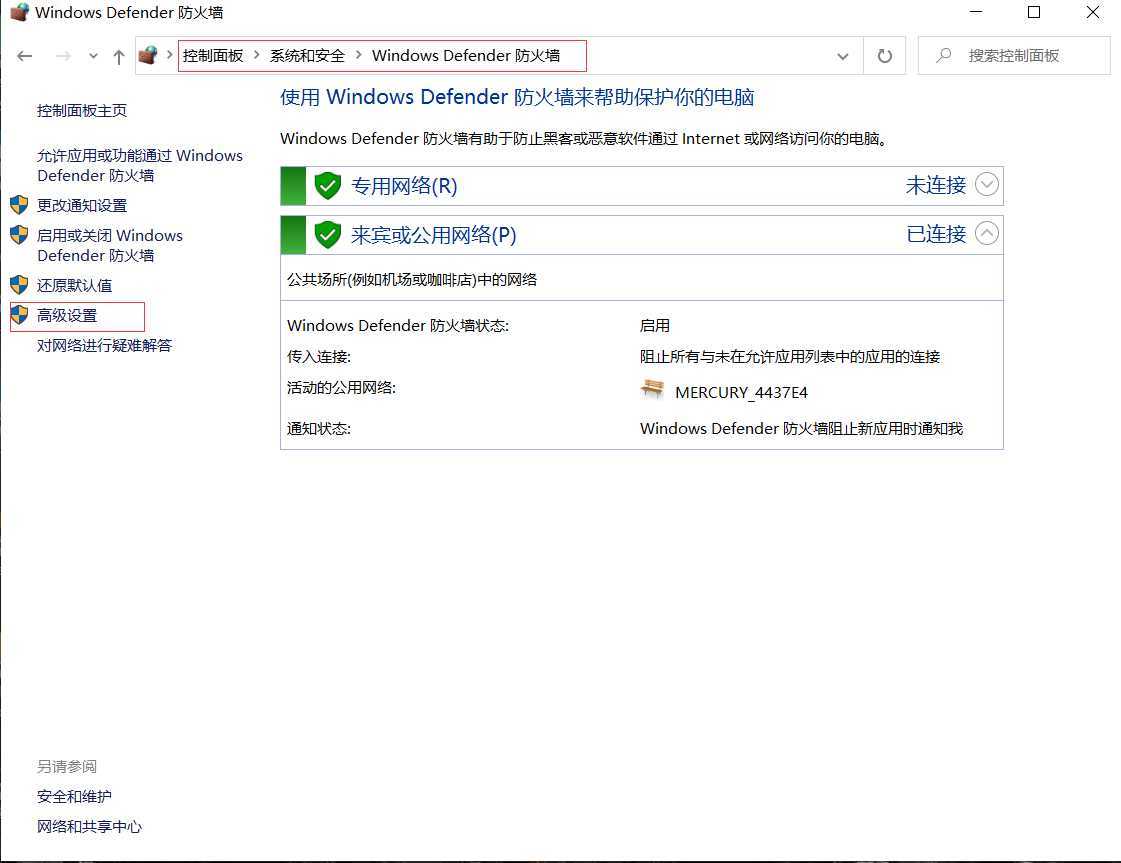Click shield icon beside 高级设置
The width and height of the screenshot is (1121, 863).
point(19,315)
